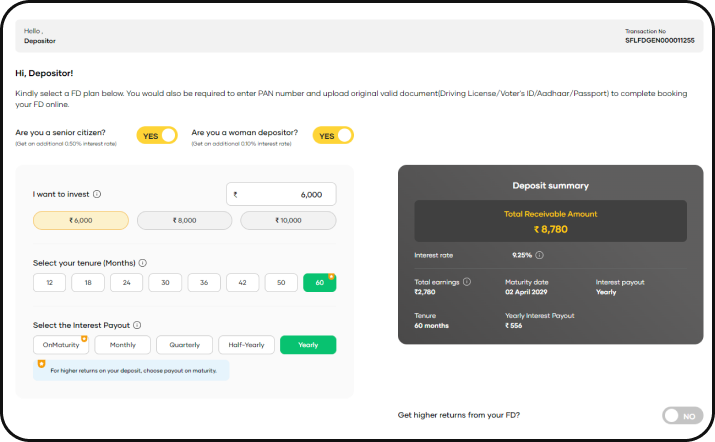Click the Yearly value under Interest payout
Screen dimensions: 715x442
[606, 292]
